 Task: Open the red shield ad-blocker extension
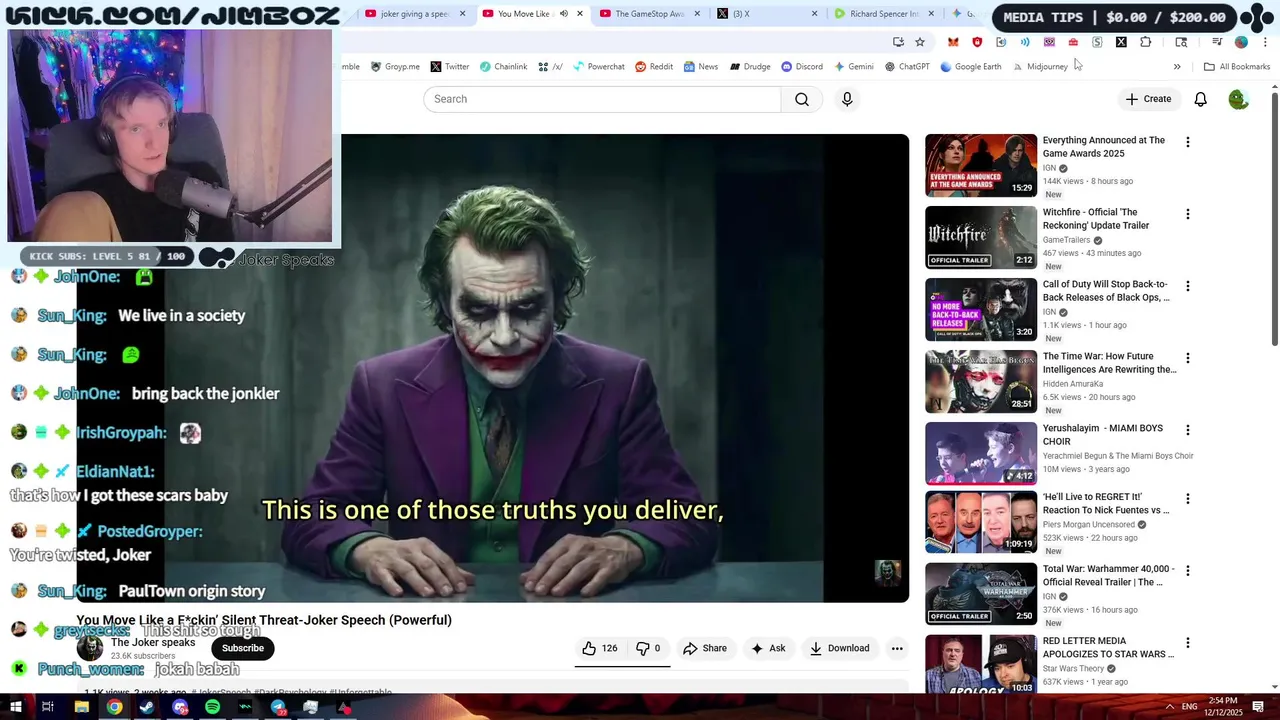[977, 42]
